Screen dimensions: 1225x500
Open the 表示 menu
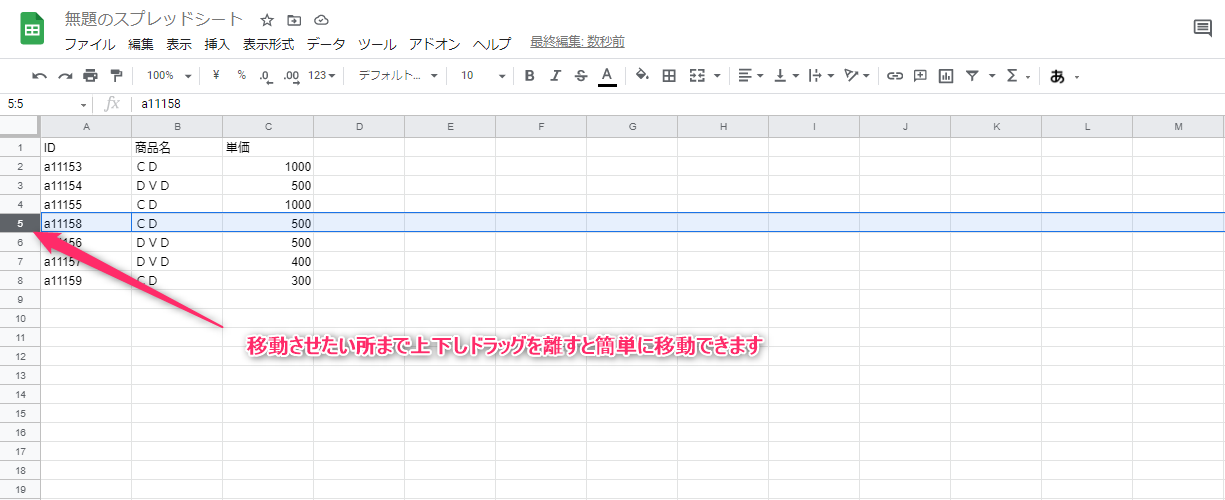(179, 44)
